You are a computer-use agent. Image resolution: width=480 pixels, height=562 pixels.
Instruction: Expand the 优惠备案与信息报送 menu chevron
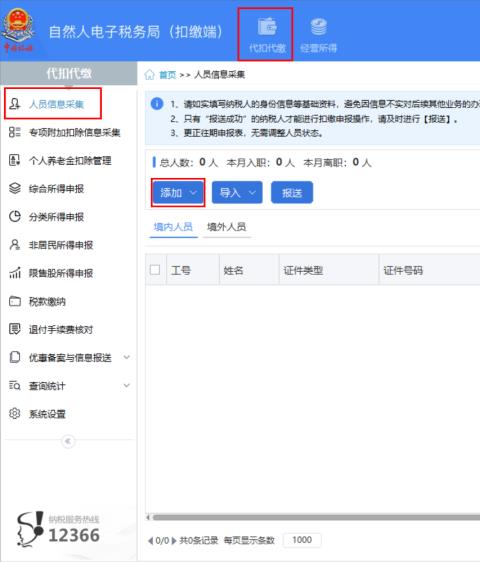point(127,357)
